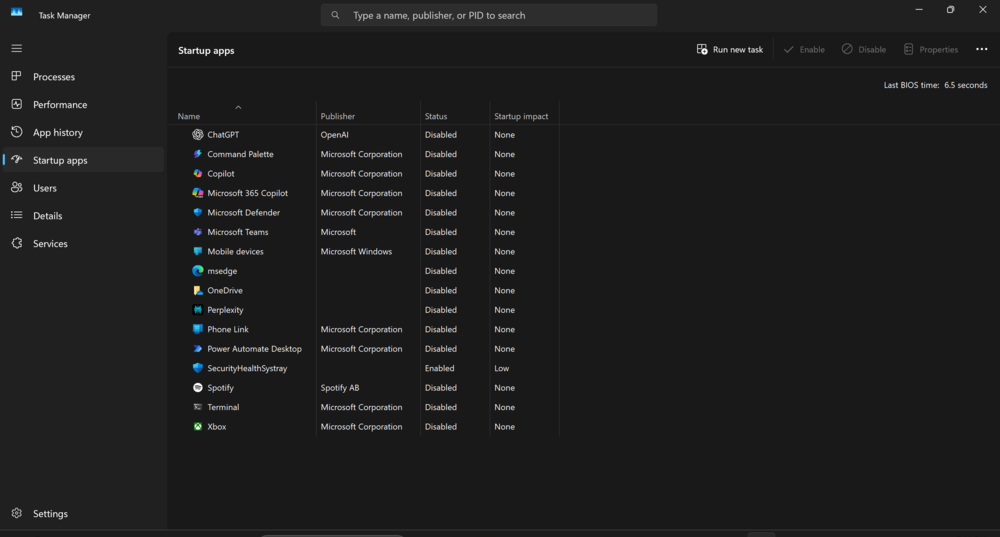Go to the Users page
The height and width of the screenshot is (537, 1000).
84,188
